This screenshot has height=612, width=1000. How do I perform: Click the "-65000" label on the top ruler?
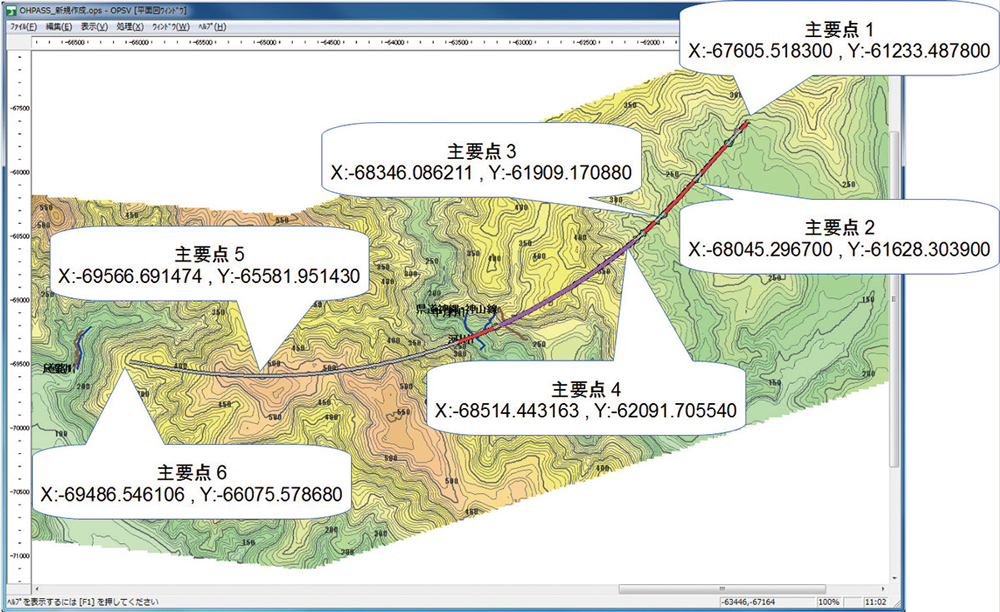point(267,43)
